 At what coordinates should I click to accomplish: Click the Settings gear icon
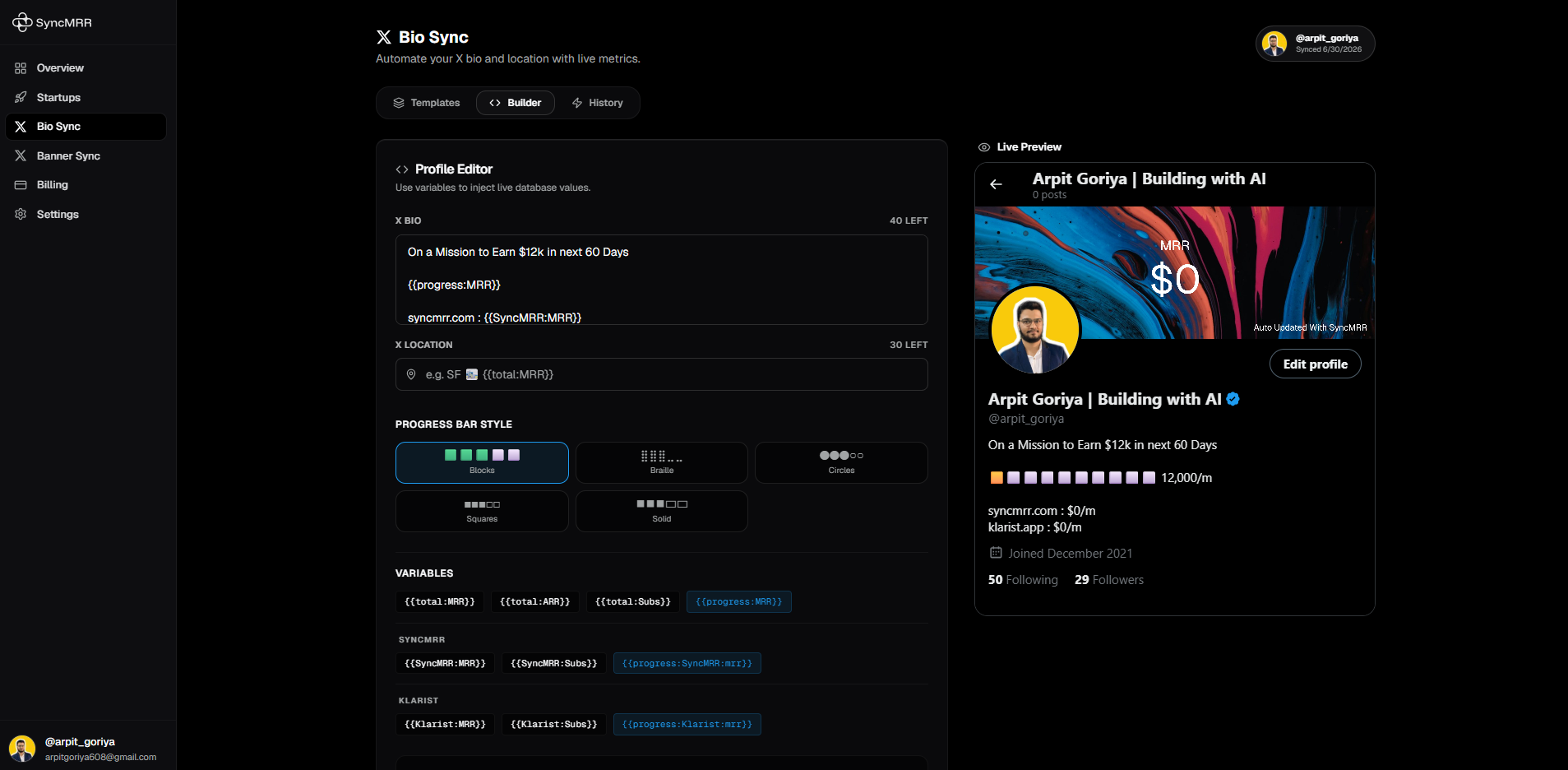[x=21, y=214]
